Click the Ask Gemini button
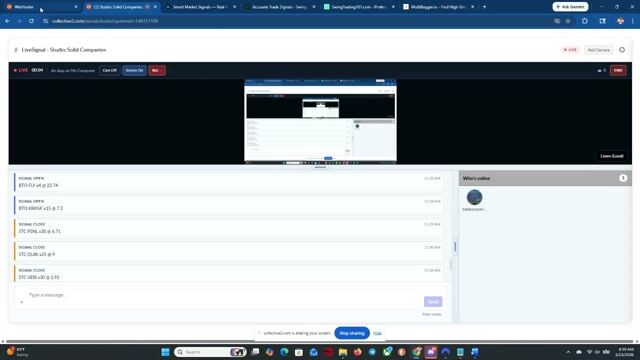Screen dimensions: 640x360 tap(570, 7)
